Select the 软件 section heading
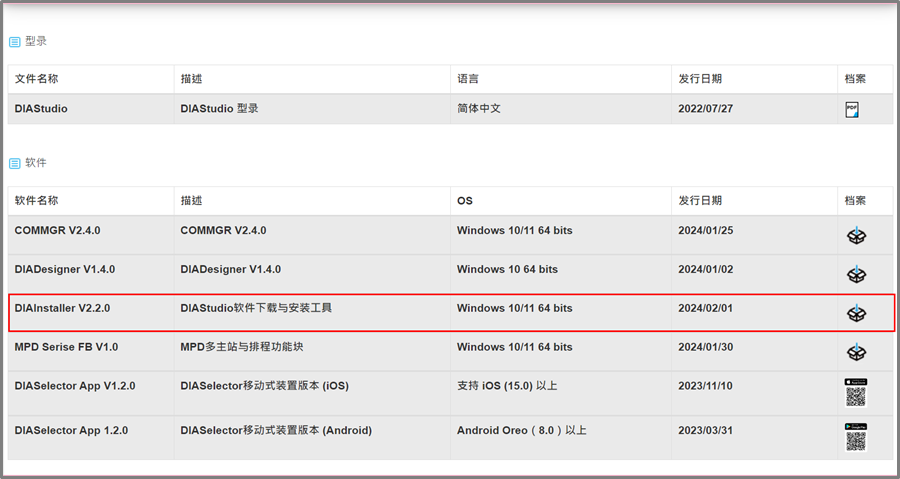This screenshot has width=900, height=479. [x=36, y=163]
